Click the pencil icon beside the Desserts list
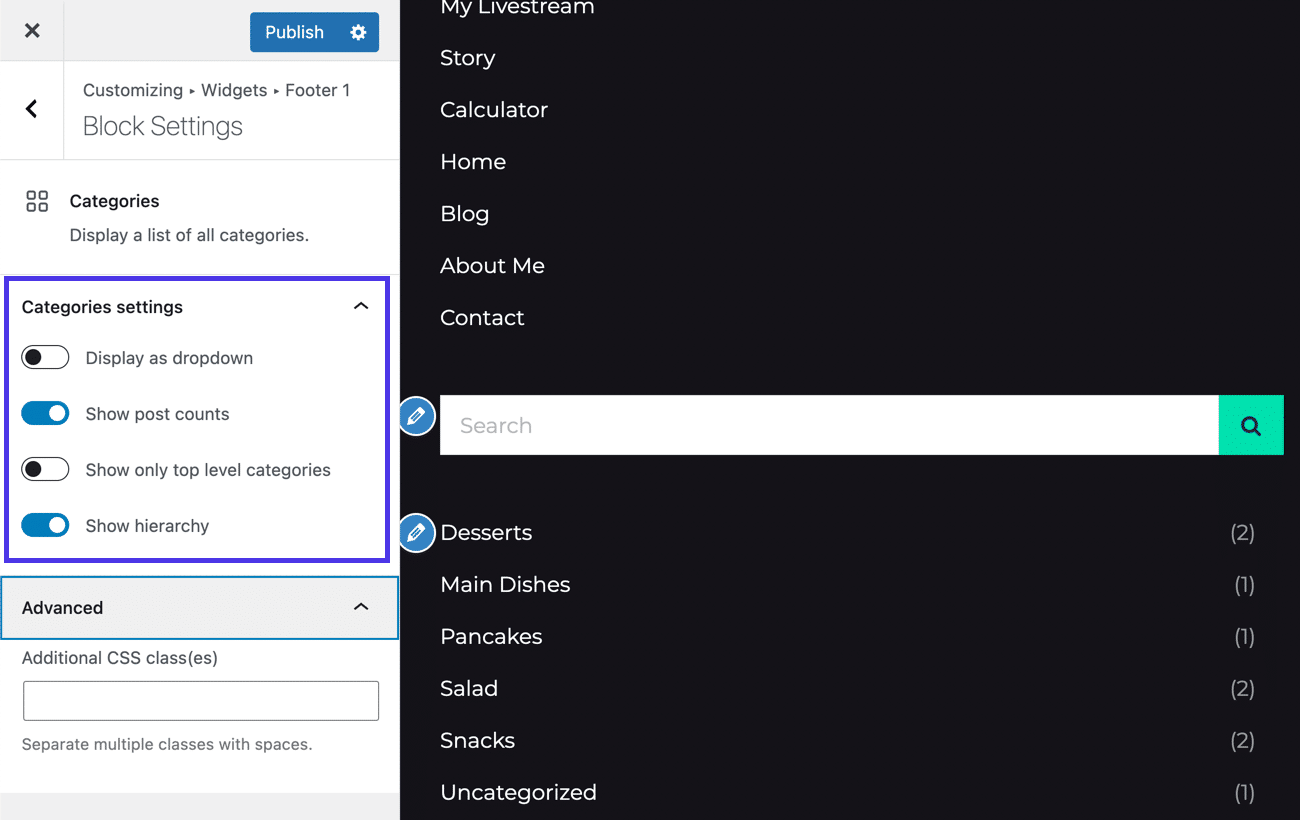 (x=416, y=533)
